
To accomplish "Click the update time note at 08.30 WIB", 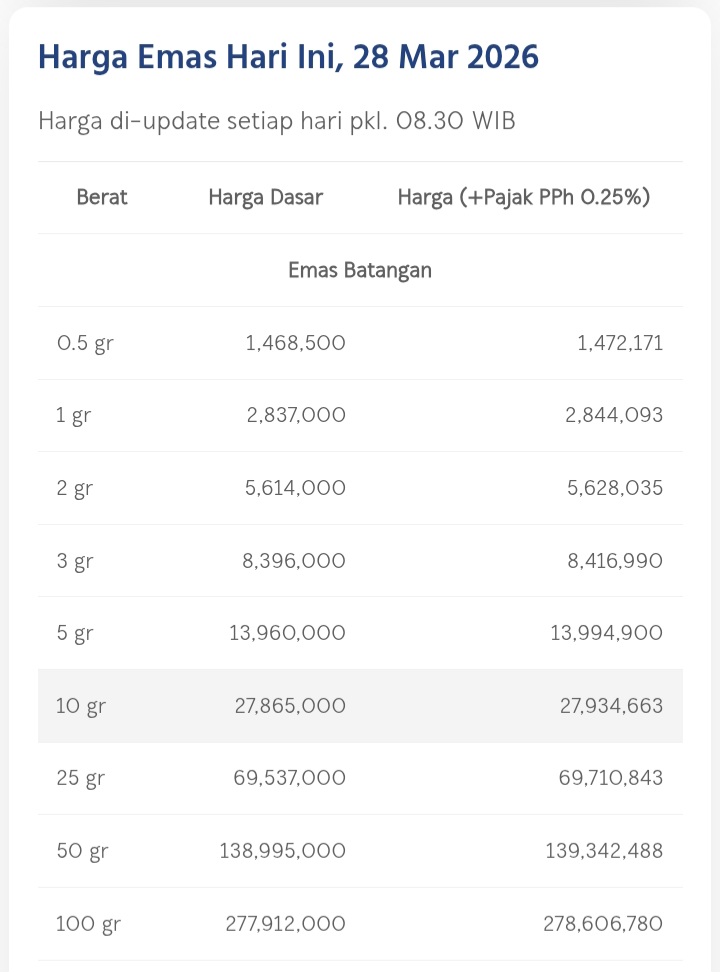I will pos(277,121).
